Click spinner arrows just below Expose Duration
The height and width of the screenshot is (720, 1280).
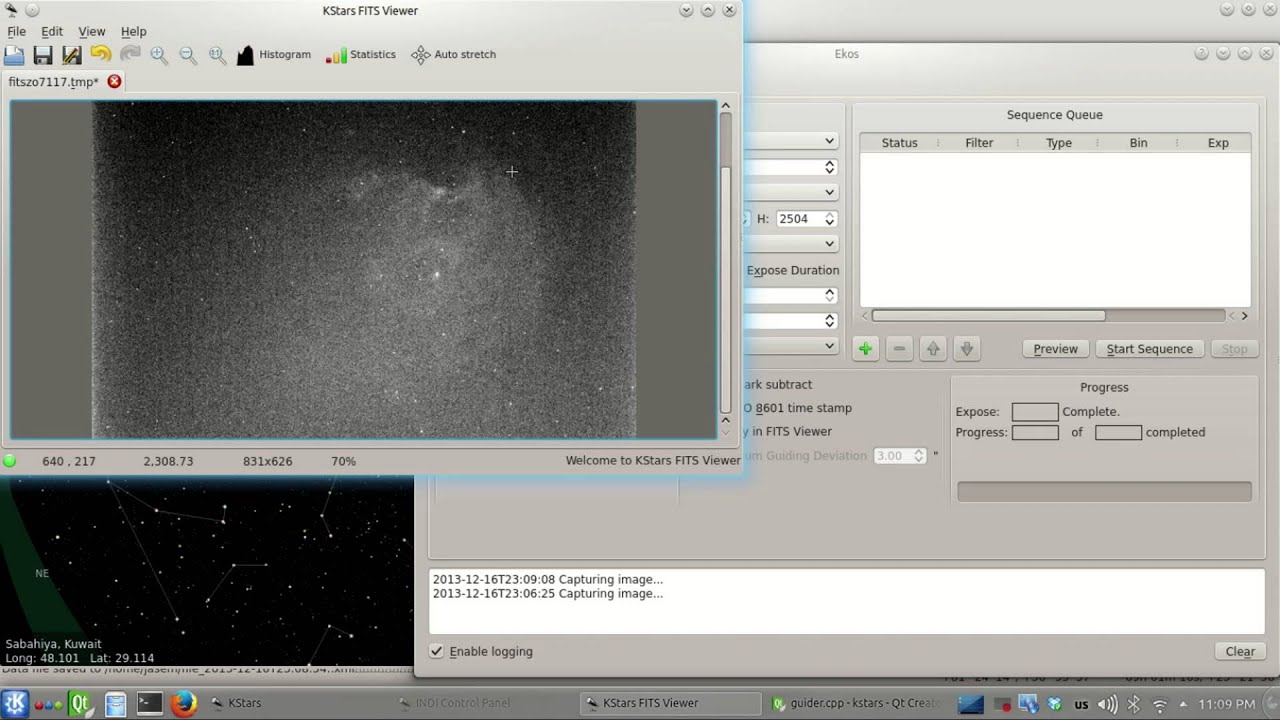pyautogui.click(x=829, y=295)
